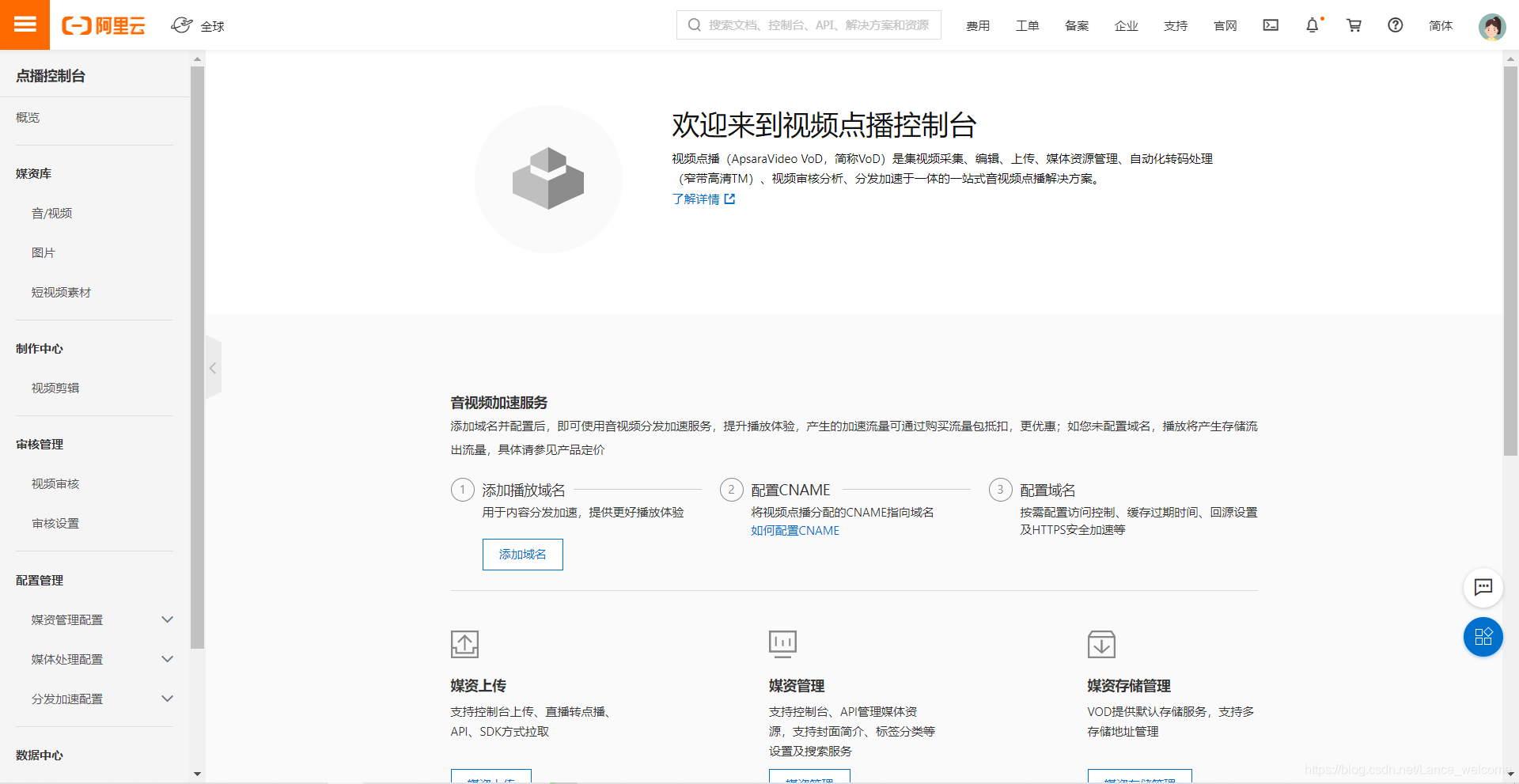
Task: Go to 概览 in sidebar
Action: pos(28,117)
